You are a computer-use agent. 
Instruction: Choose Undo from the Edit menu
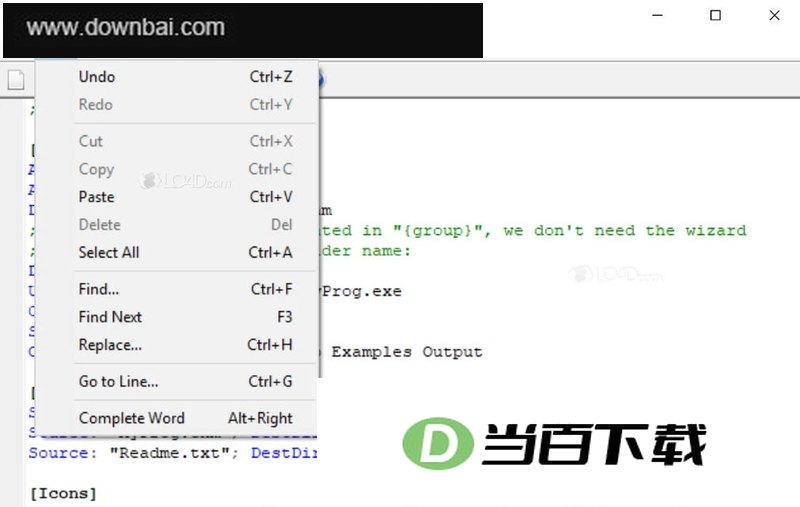186,77
